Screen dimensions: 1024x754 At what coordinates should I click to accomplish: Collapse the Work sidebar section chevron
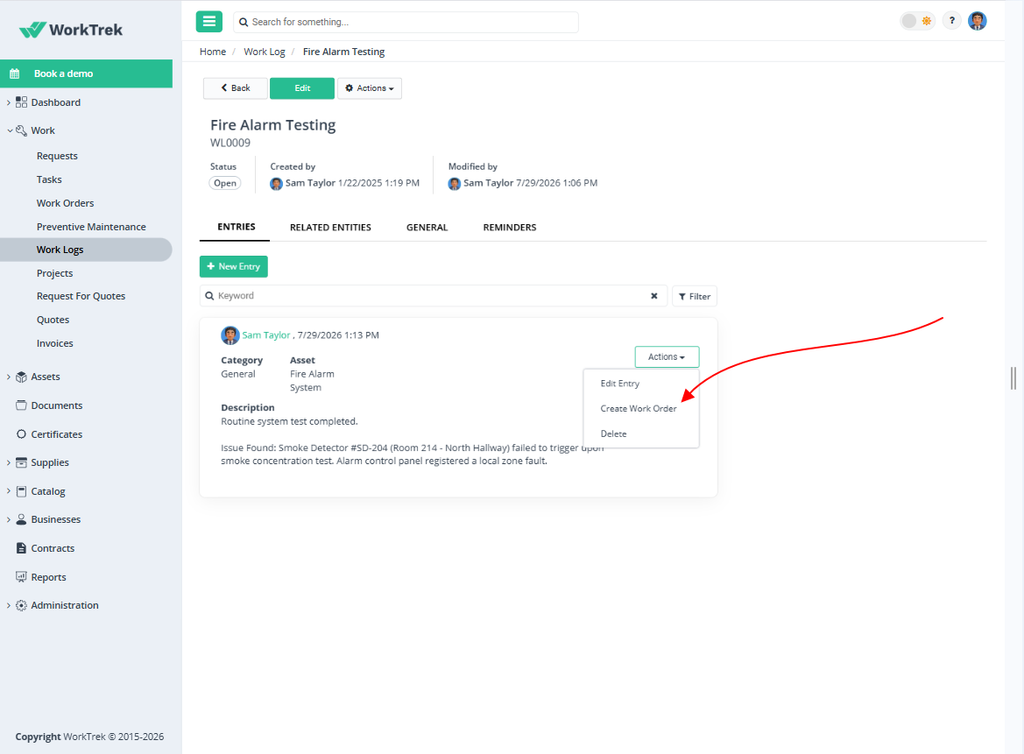10,131
